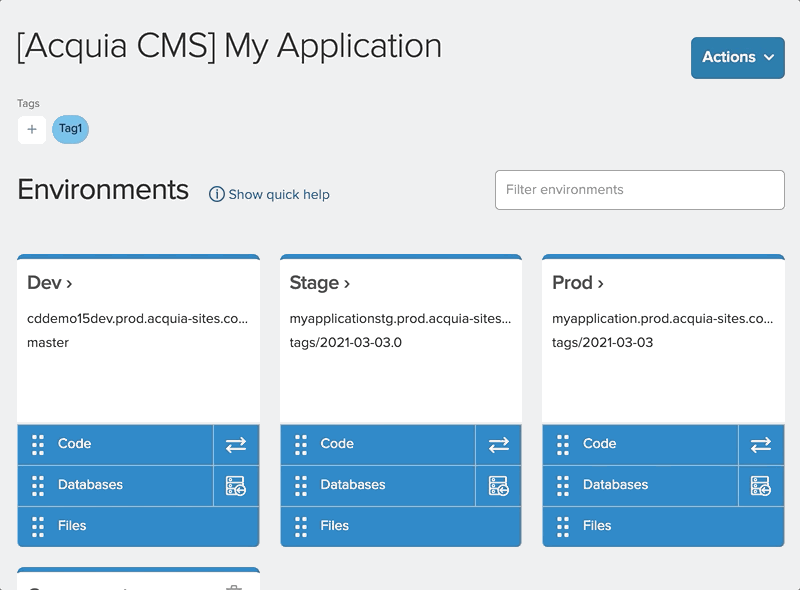
Task: Click the add tag plus button
Action: pyautogui.click(x=32, y=130)
